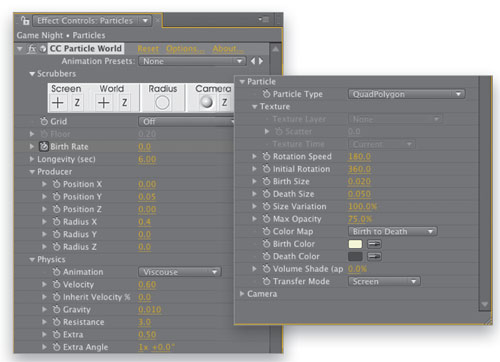Viewport: 500px width, 362px height.
Task: Click the Rotation Speed value 180.0
Action: tap(359, 157)
